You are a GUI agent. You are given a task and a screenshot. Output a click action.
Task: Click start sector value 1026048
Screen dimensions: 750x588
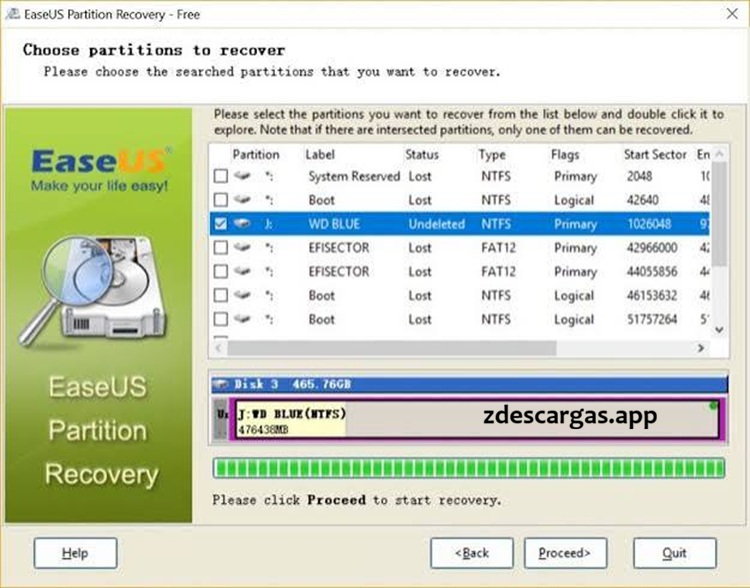click(x=649, y=223)
